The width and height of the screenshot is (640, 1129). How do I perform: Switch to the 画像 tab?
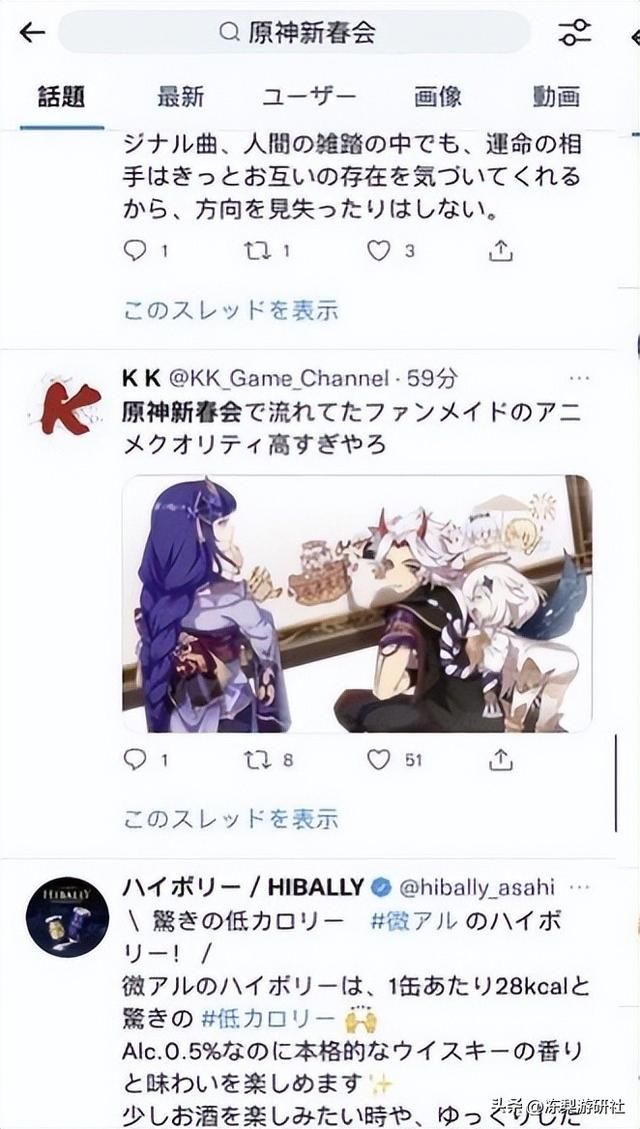click(x=438, y=96)
